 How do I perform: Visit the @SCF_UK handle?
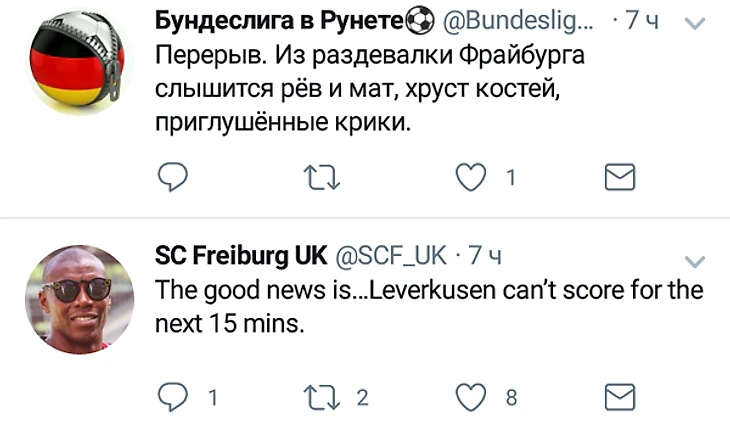(x=391, y=257)
